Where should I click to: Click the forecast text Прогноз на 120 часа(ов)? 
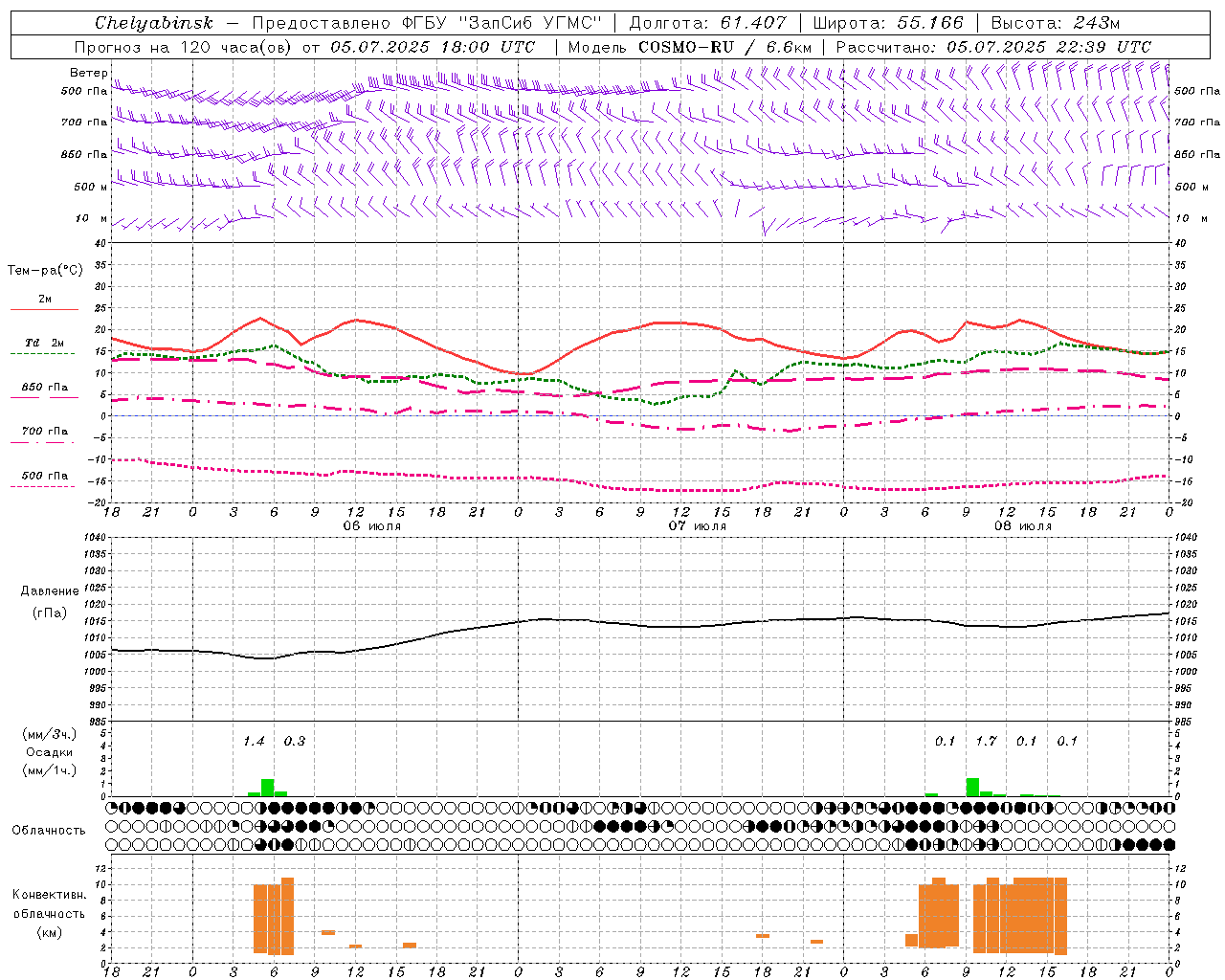(185, 47)
